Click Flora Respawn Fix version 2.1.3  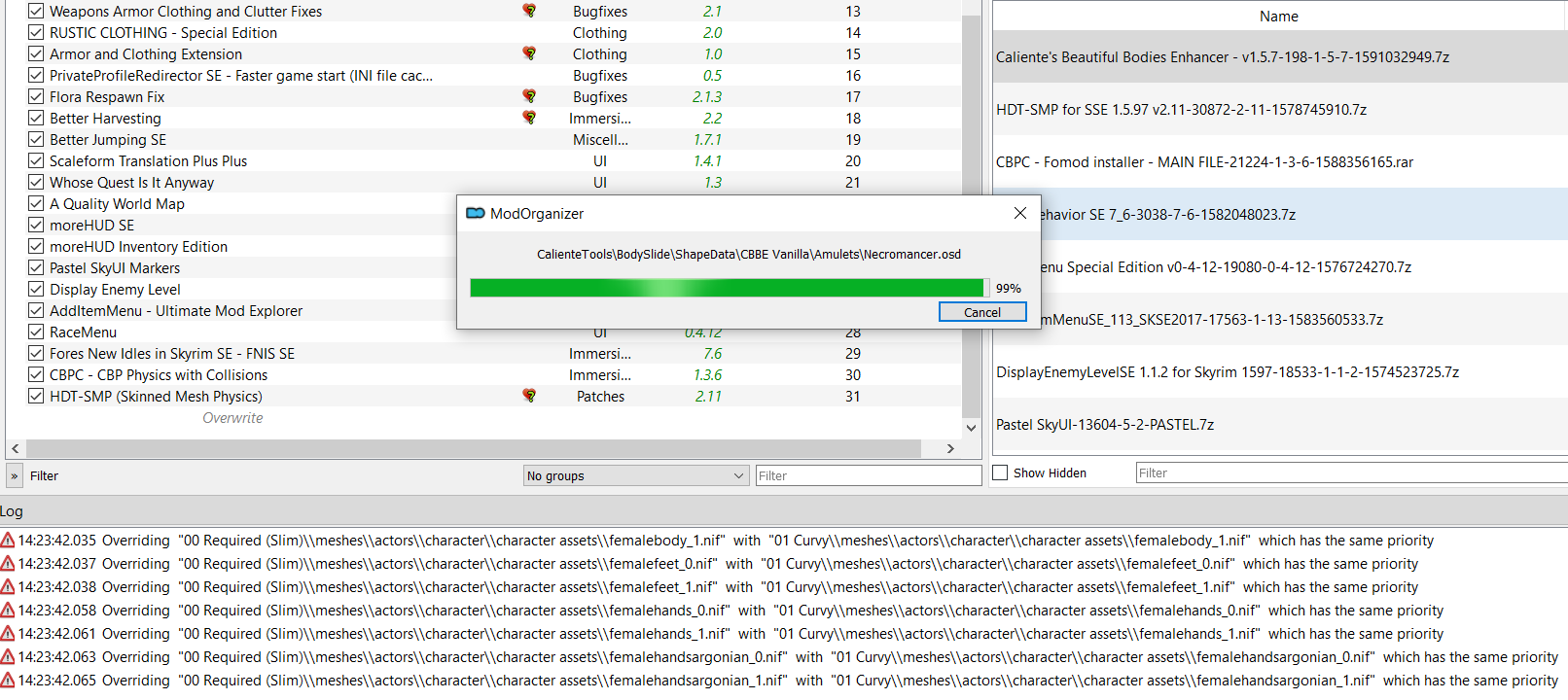tap(707, 96)
